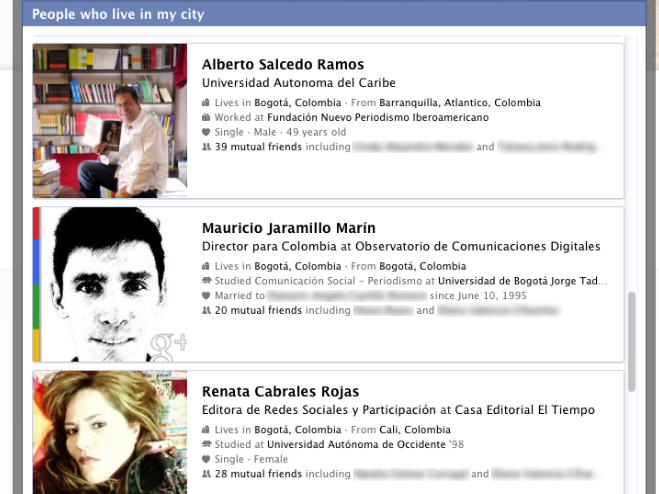Click heart relationship icon in Mauricio's card
Screen dimensions: 659x494
[206, 296]
